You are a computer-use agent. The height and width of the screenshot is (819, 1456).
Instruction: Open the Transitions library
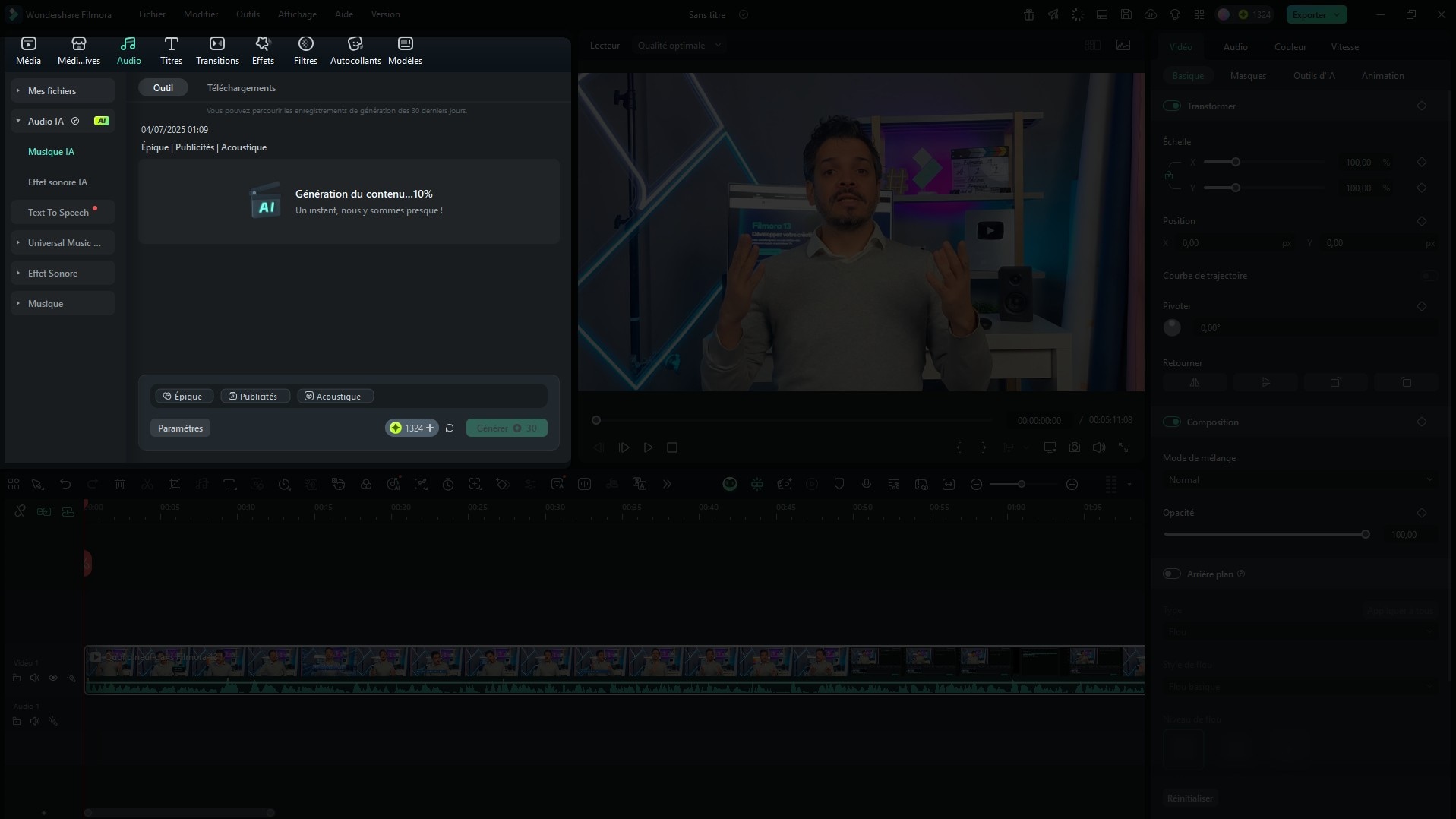217,50
